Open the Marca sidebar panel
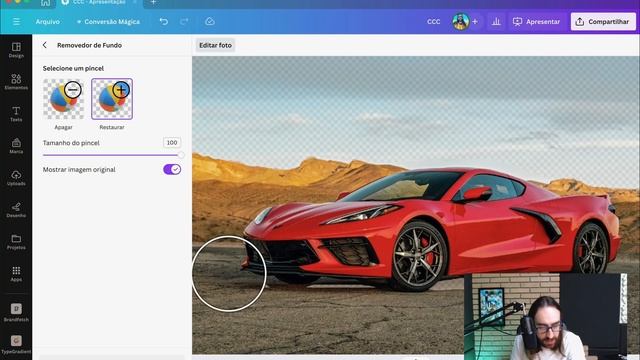The width and height of the screenshot is (640, 360). [x=16, y=146]
